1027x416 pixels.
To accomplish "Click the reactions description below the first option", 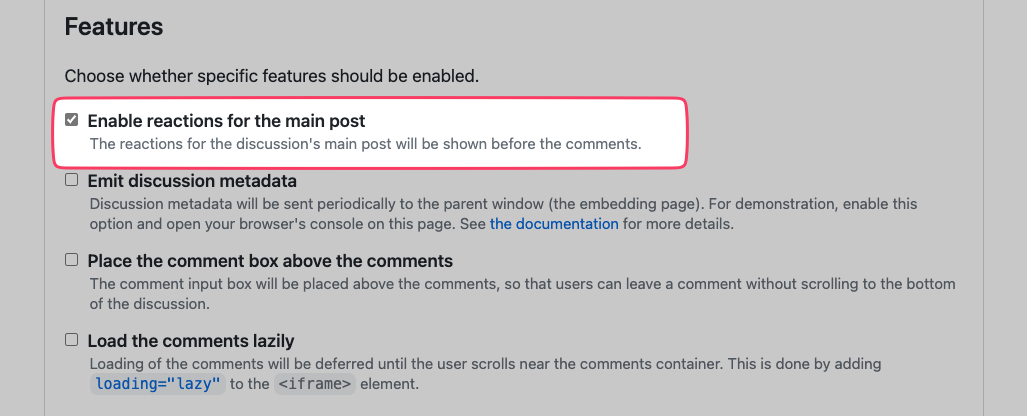I will coord(365,144).
